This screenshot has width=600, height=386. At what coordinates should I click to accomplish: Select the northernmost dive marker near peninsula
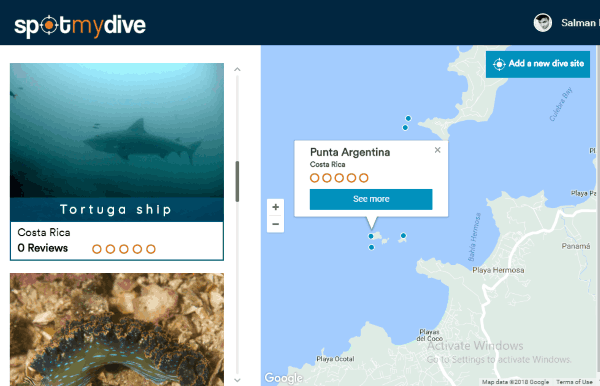(x=408, y=119)
